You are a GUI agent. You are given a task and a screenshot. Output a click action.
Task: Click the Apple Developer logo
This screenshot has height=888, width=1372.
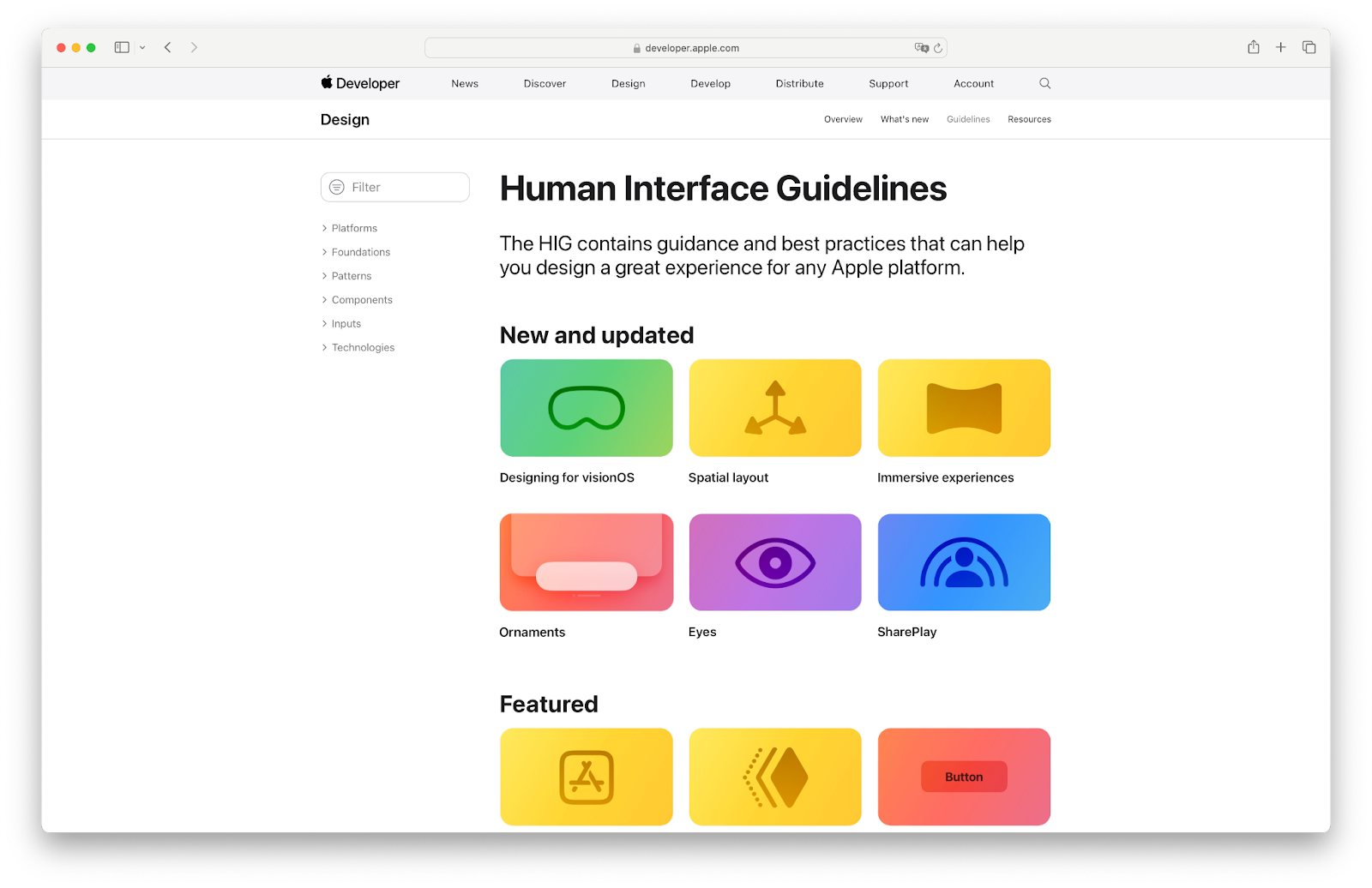click(x=360, y=83)
